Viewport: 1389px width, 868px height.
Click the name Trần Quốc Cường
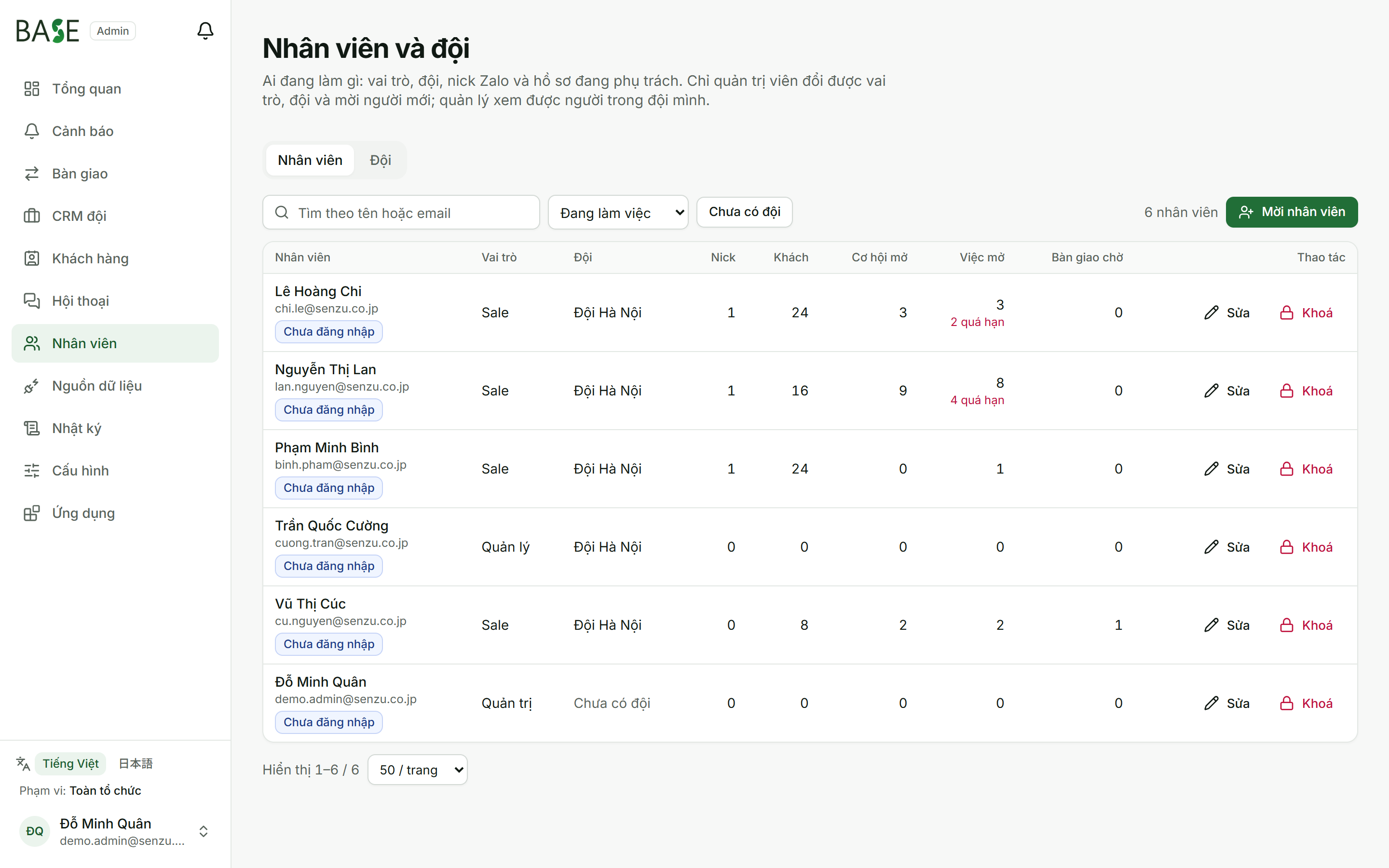coord(331,525)
